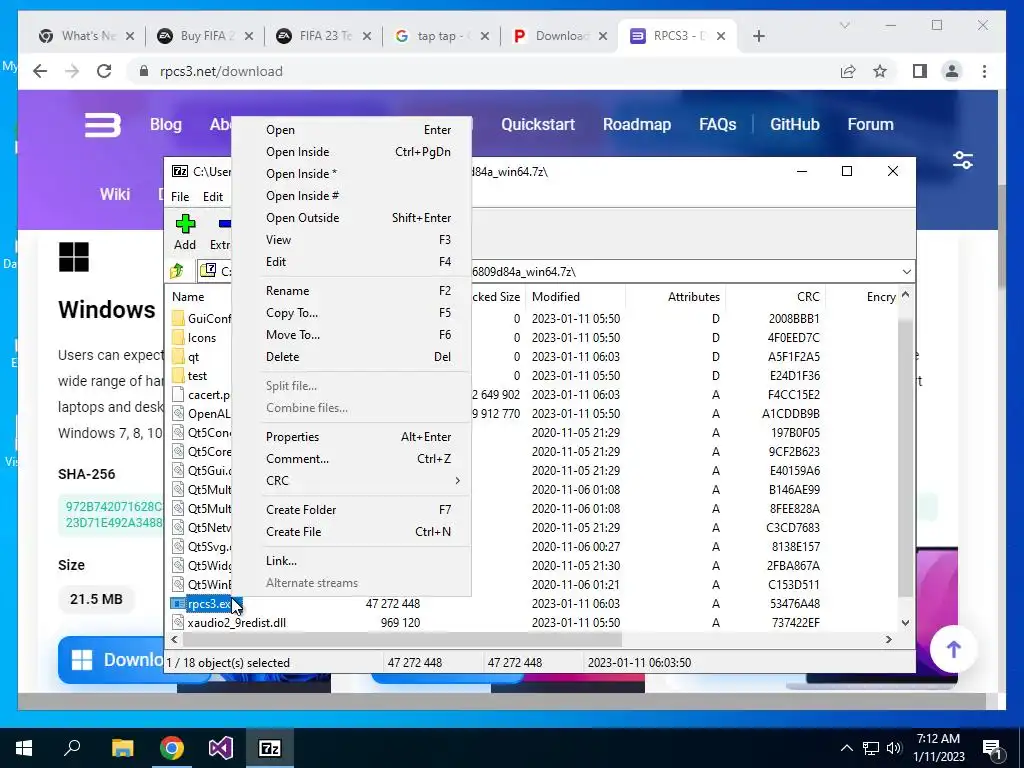Screen dimensions: 1024x768
Task: Open taskbar search icon
Action: [72, 747]
